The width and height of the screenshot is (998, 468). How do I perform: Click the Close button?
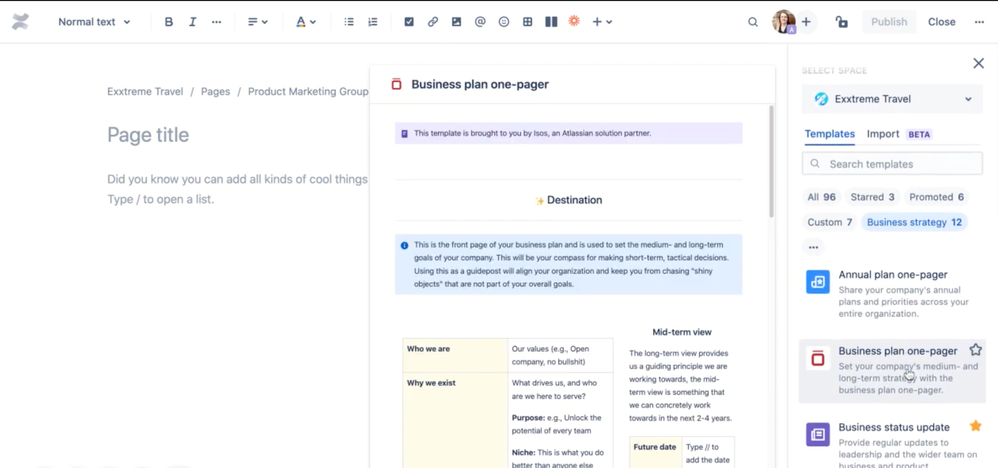pos(941,22)
